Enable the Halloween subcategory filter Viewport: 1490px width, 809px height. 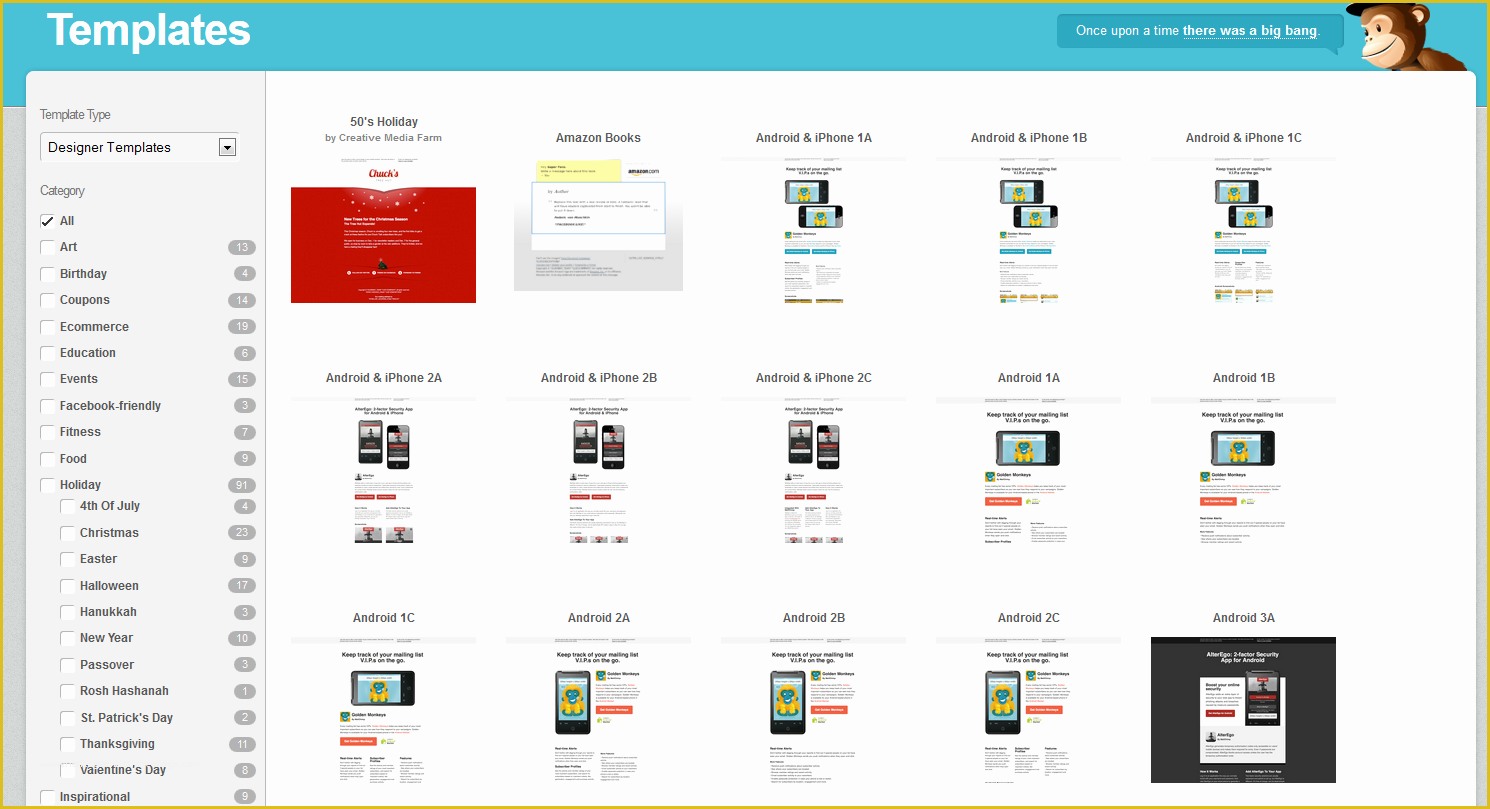pos(67,586)
